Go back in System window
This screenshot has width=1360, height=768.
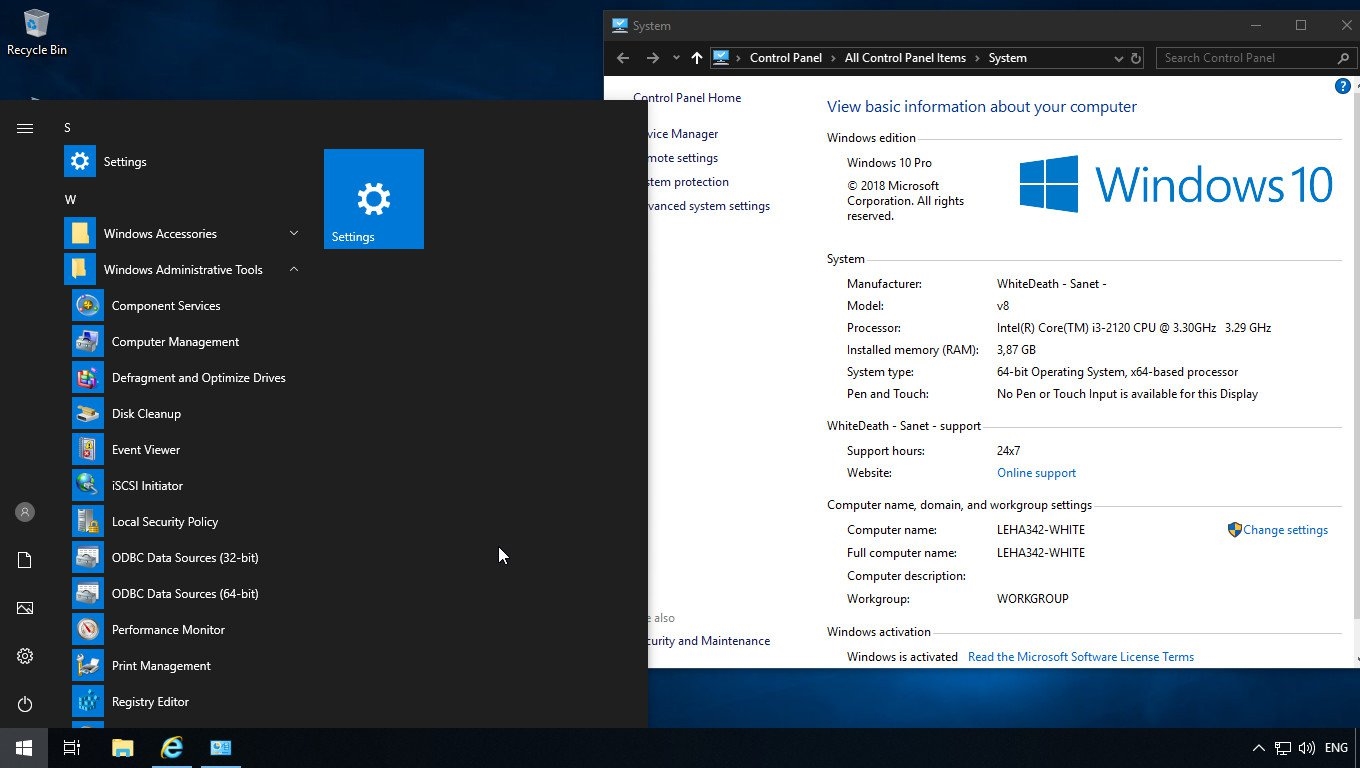tap(623, 58)
